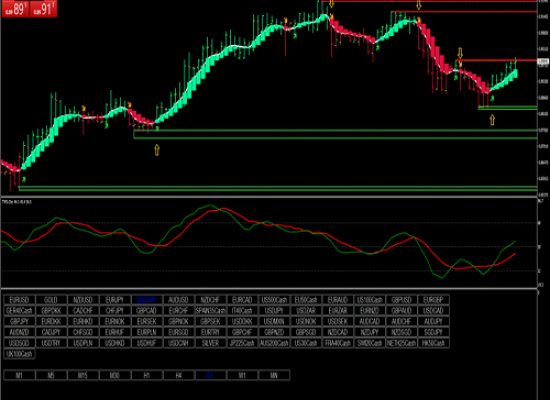Switch the chart symbol to EURUSD

19,300
